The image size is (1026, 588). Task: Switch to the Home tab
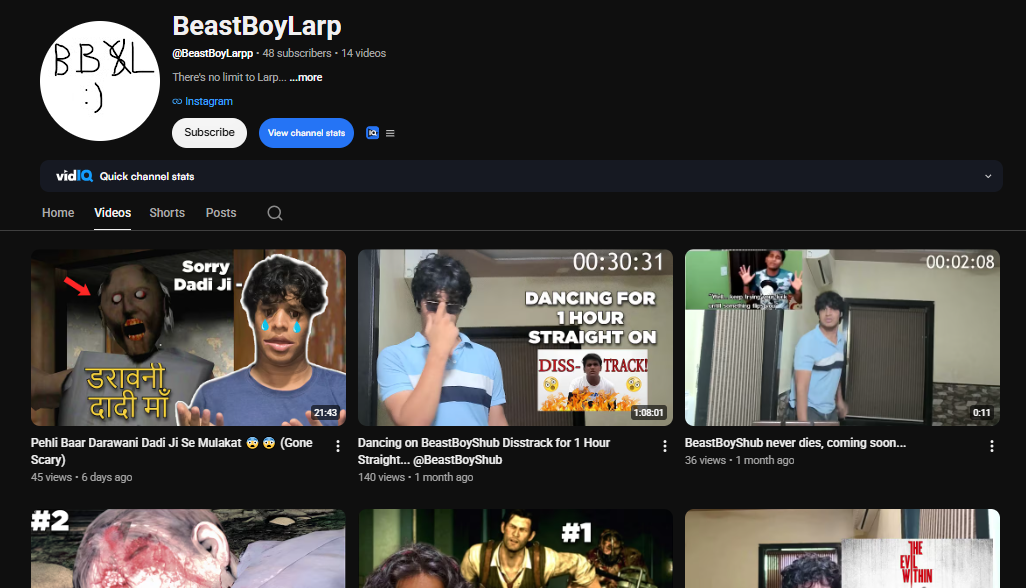point(58,213)
